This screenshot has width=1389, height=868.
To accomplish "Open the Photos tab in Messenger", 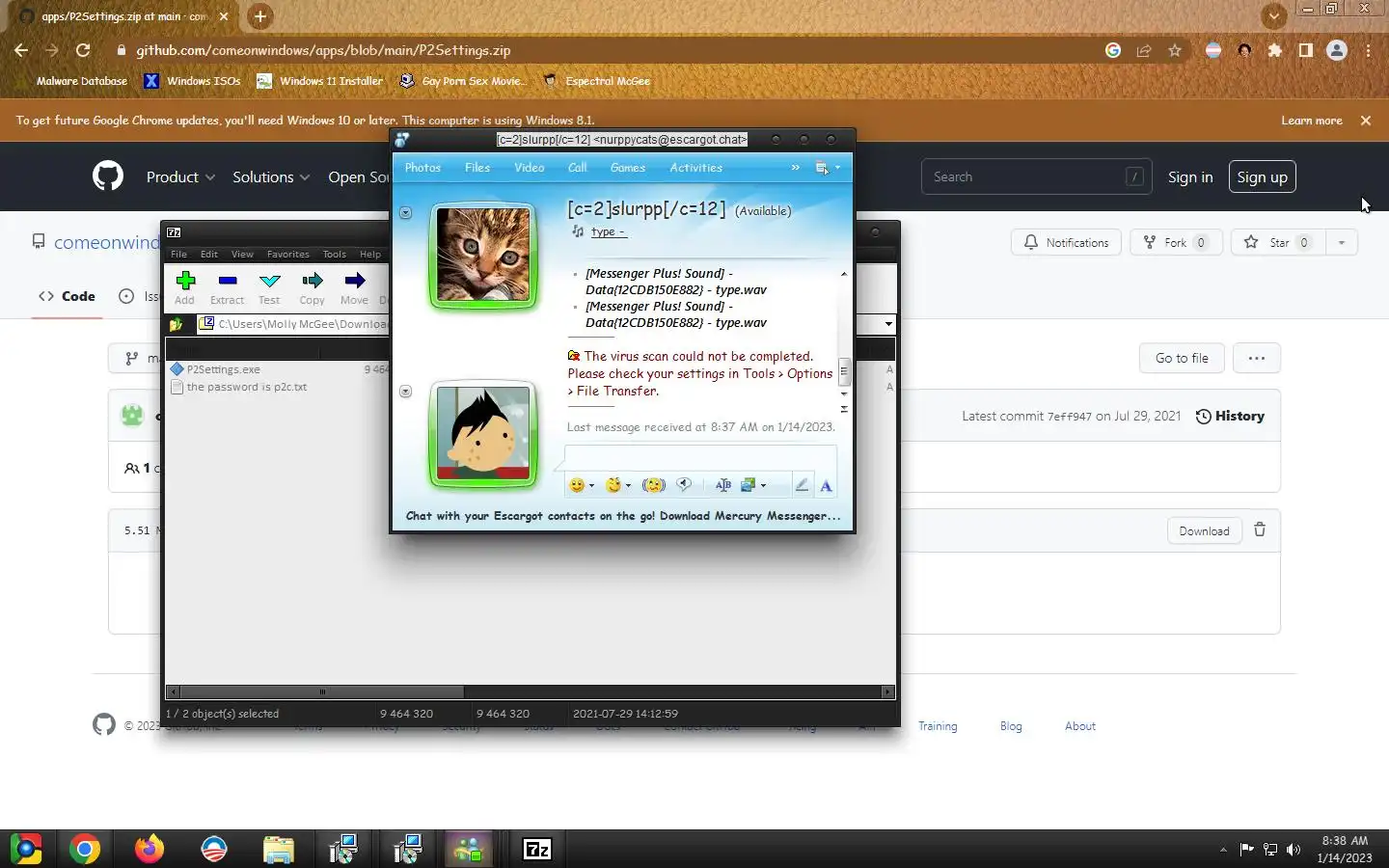I will (422, 168).
